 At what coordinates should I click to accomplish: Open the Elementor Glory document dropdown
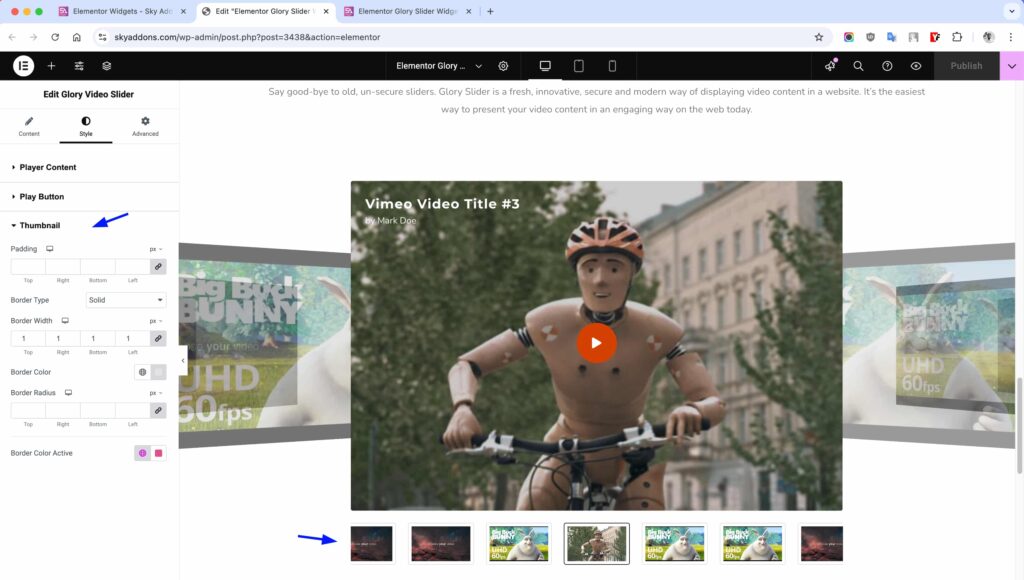point(439,66)
